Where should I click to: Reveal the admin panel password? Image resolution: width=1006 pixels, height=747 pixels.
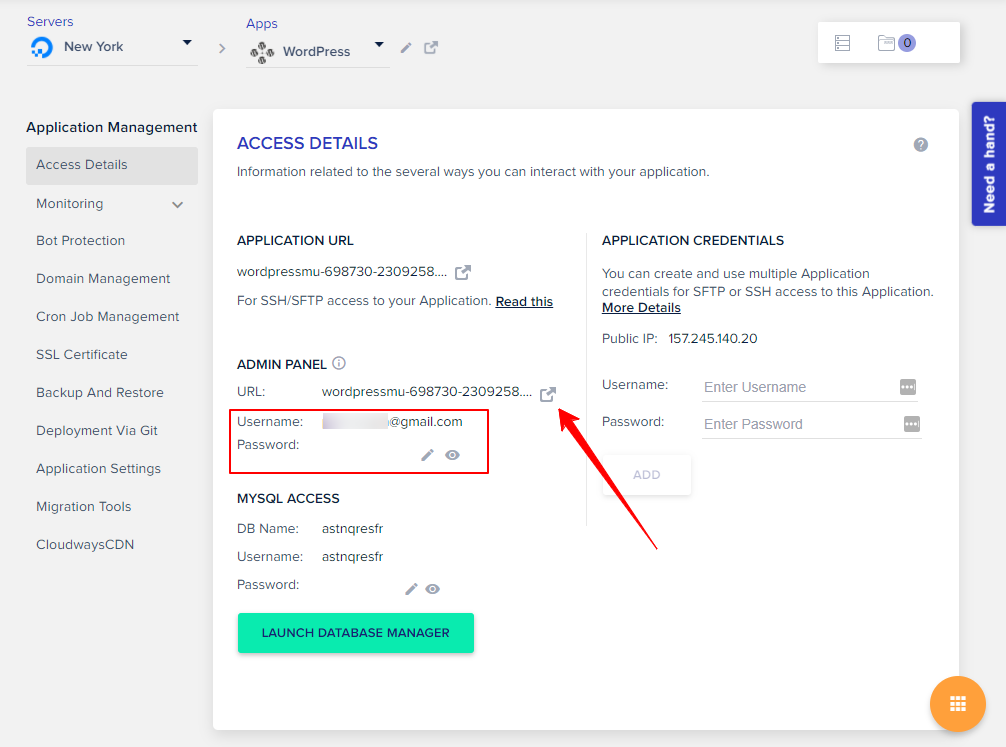452,455
